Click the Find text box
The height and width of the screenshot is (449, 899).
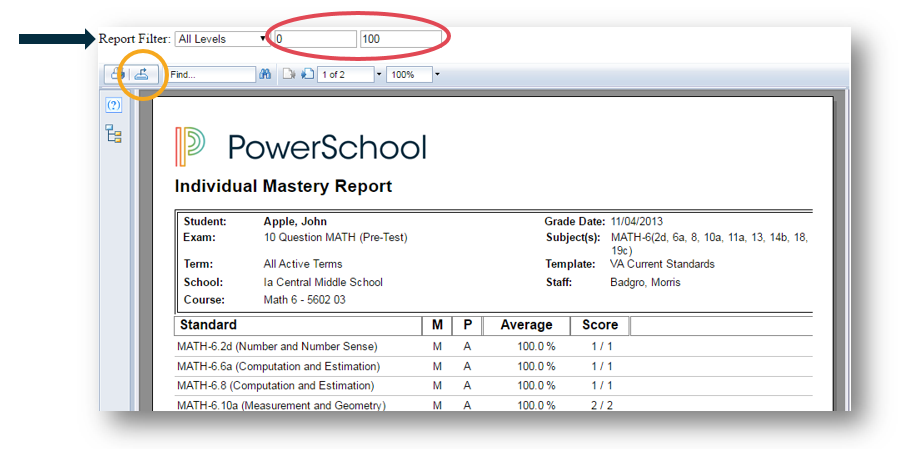click(211, 75)
